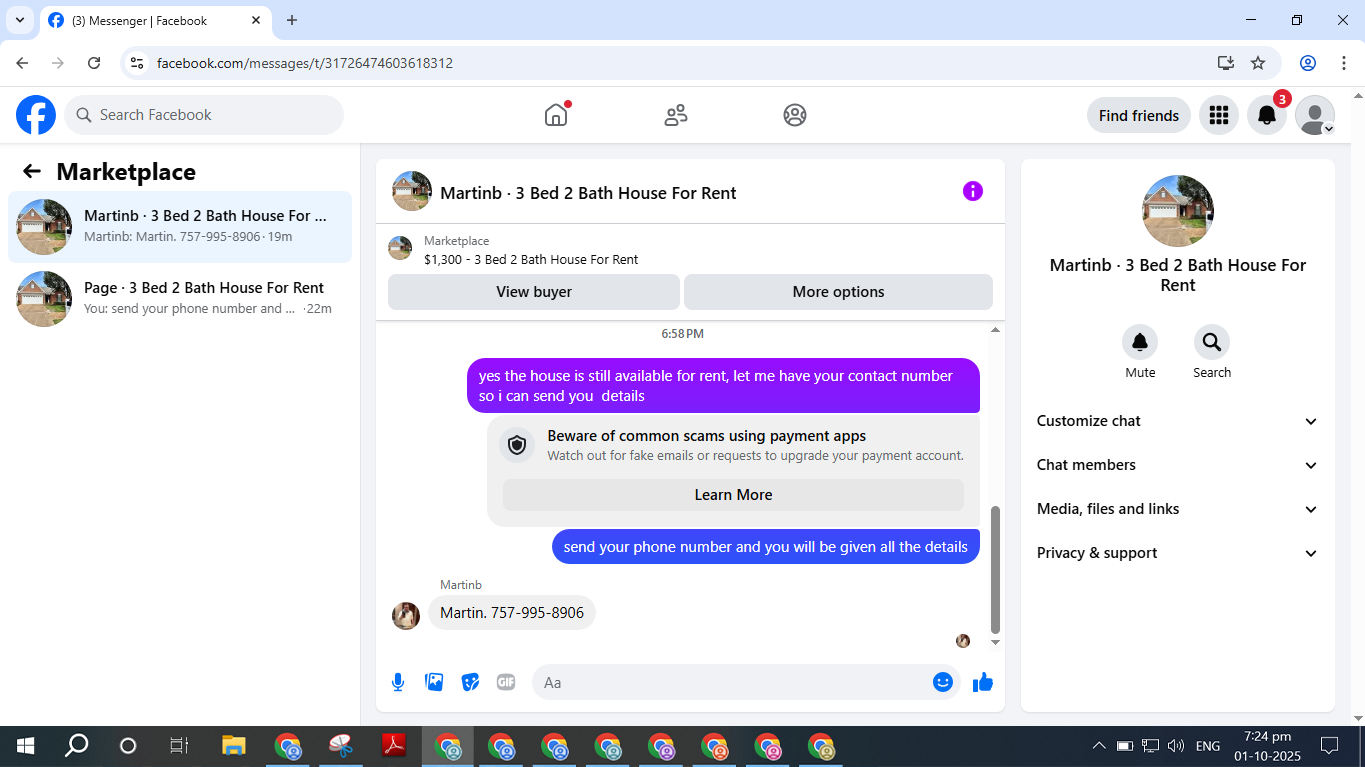The height and width of the screenshot is (767, 1365).
Task: Focus the Search Facebook field
Action: [204, 115]
